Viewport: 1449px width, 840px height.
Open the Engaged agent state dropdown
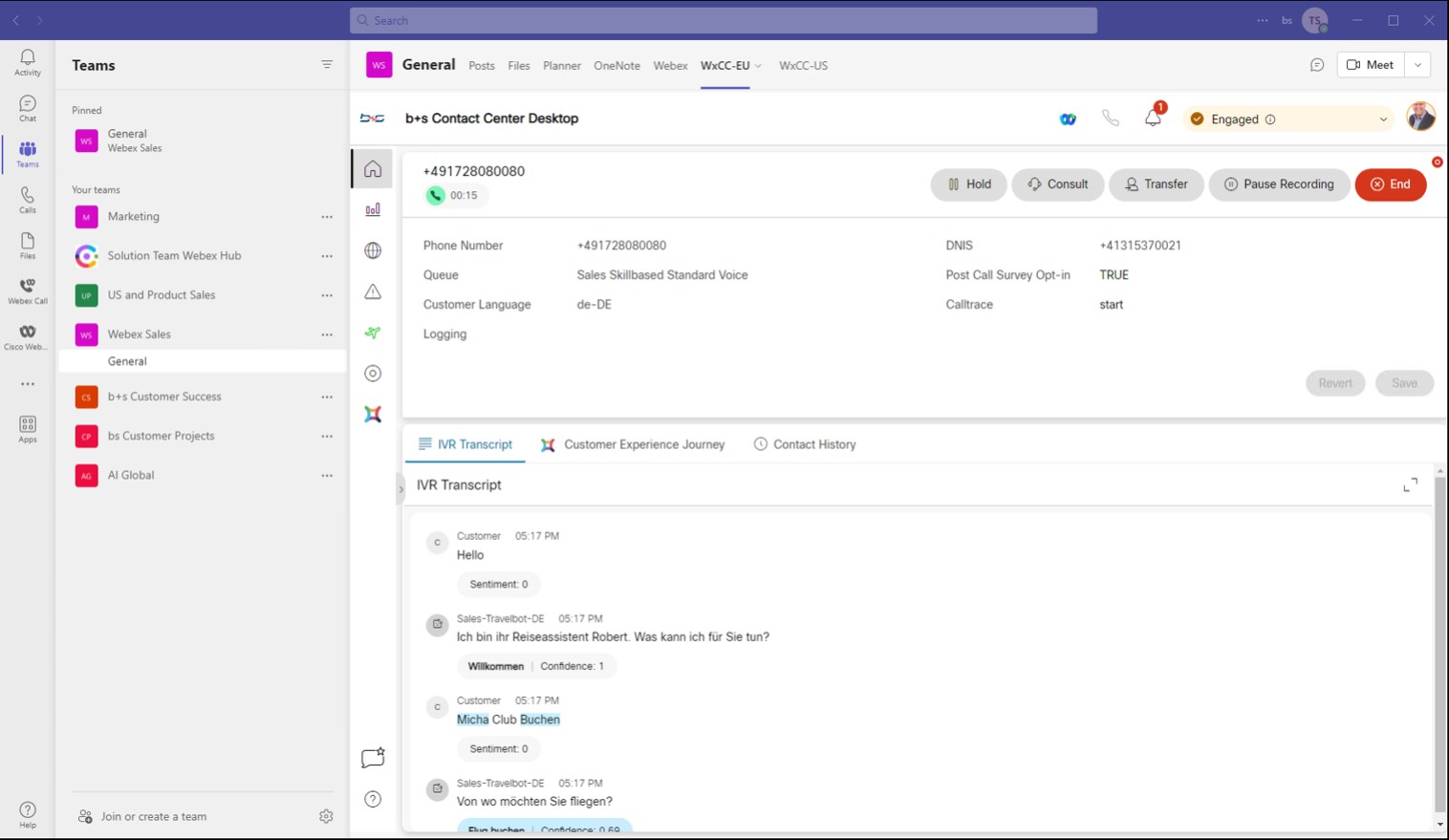click(x=1289, y=119)
